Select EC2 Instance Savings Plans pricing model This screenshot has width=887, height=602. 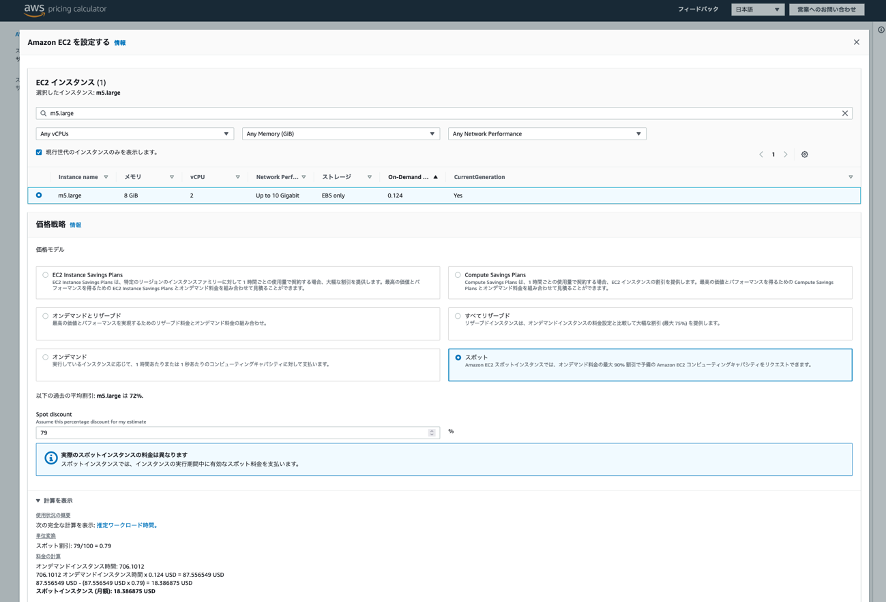45,275
